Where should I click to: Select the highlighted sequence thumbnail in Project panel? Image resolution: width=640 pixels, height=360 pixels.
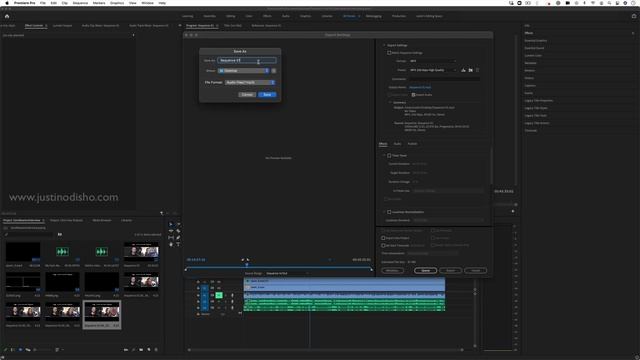pyautogui.click(x=102, y=313)
